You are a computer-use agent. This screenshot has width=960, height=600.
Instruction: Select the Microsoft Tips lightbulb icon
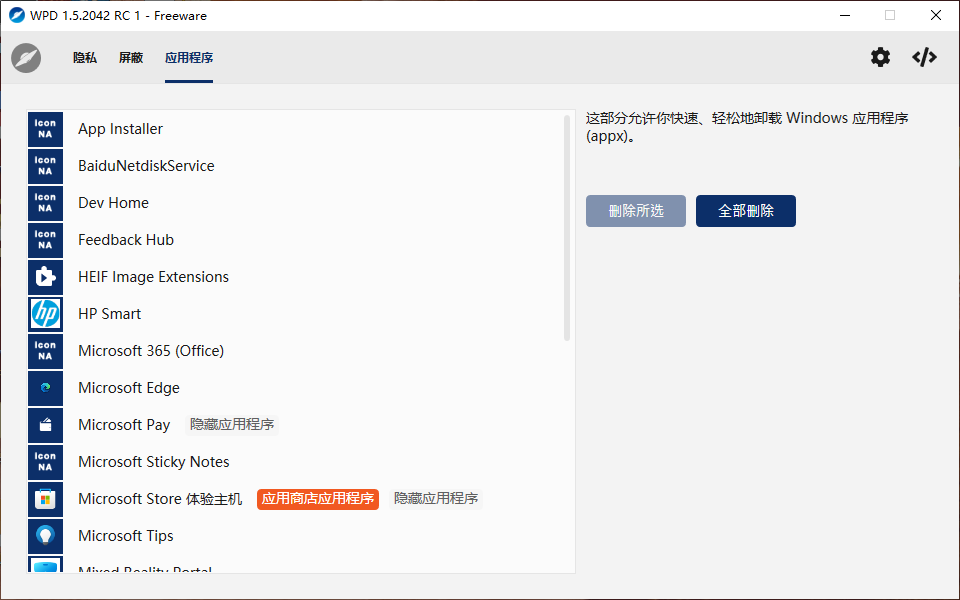[x=45, y=536]
